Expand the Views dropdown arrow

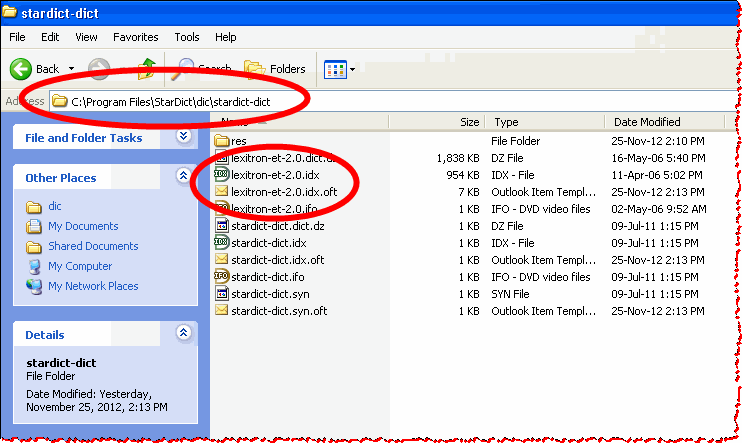(x=353, y=70)
